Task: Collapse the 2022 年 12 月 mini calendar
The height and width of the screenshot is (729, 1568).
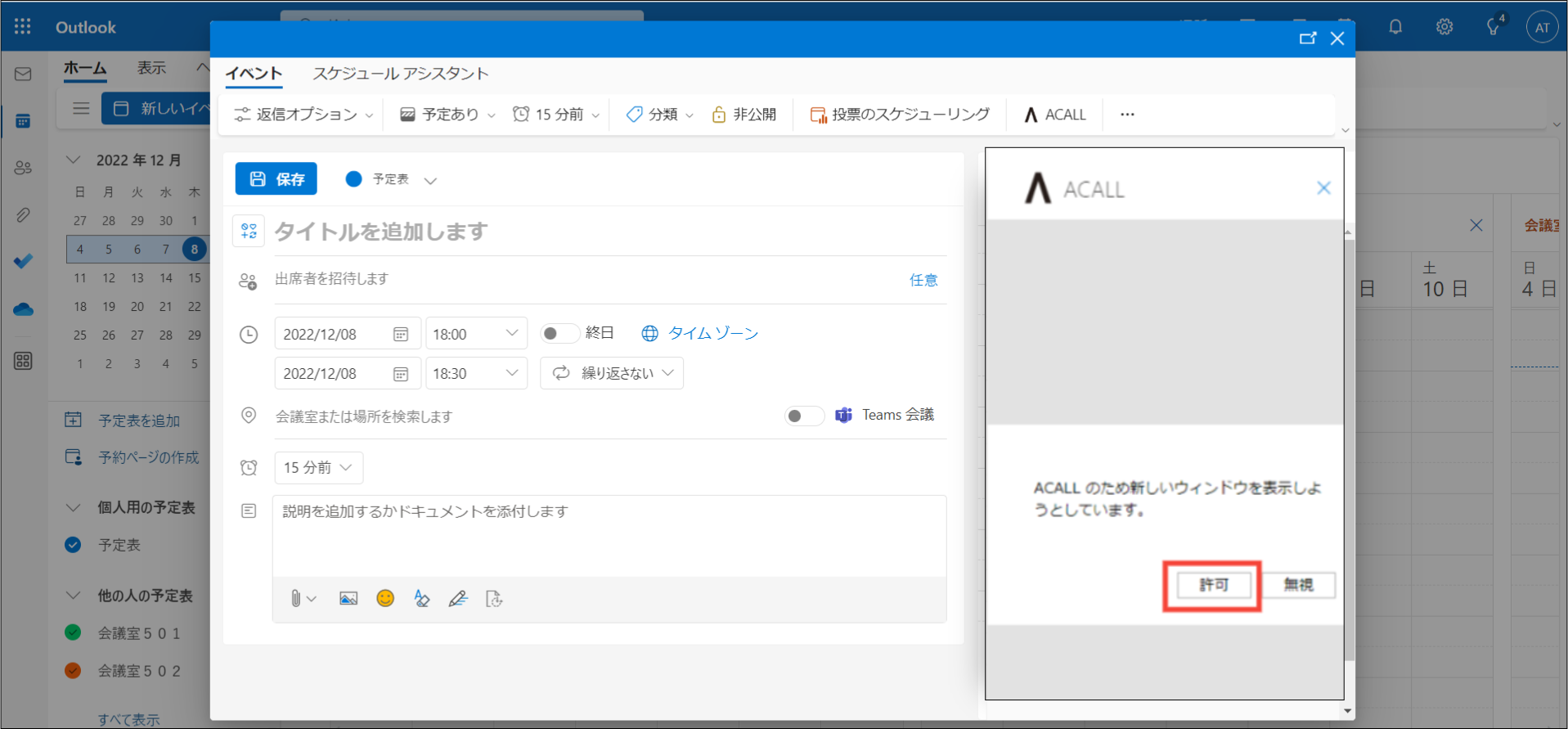Action: 73,160
